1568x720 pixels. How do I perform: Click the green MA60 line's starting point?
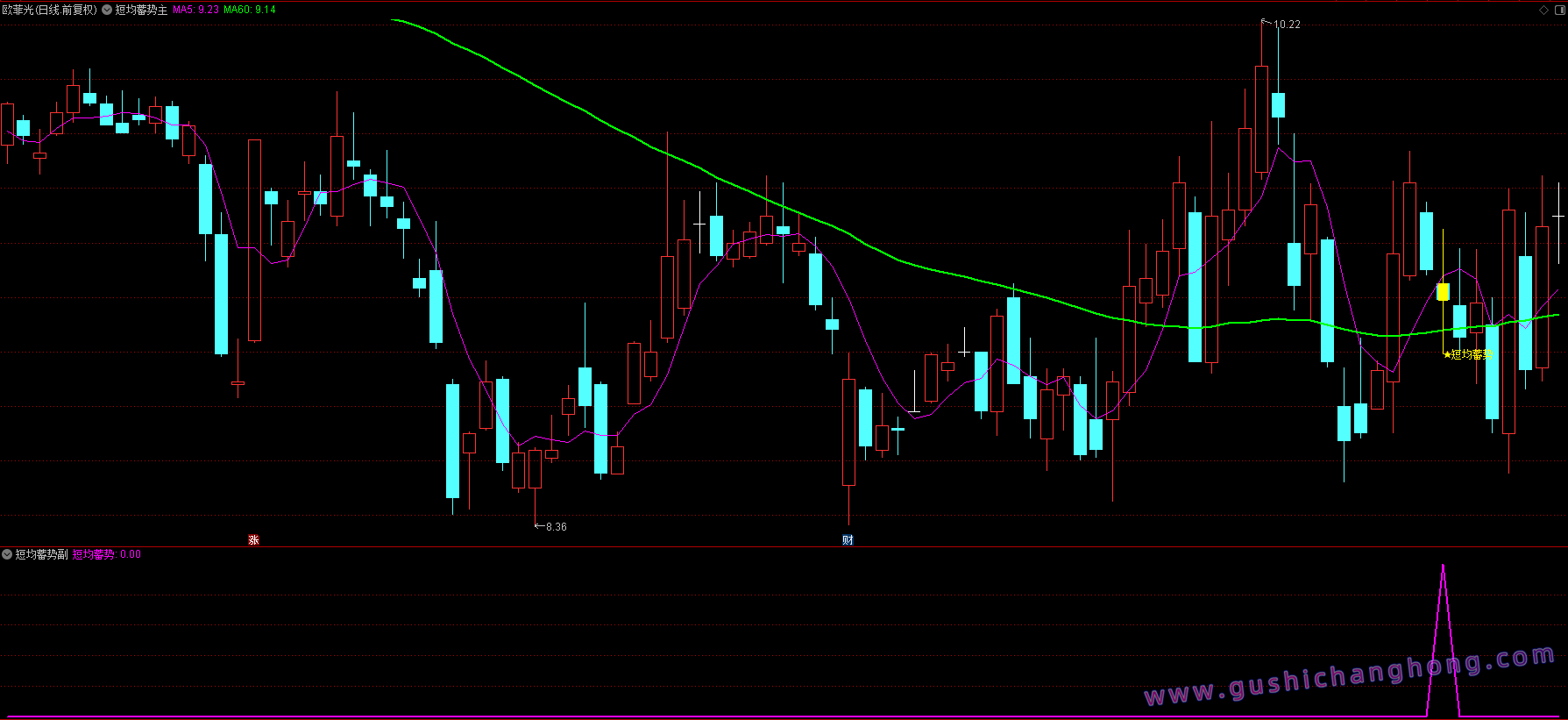[394, 20]
